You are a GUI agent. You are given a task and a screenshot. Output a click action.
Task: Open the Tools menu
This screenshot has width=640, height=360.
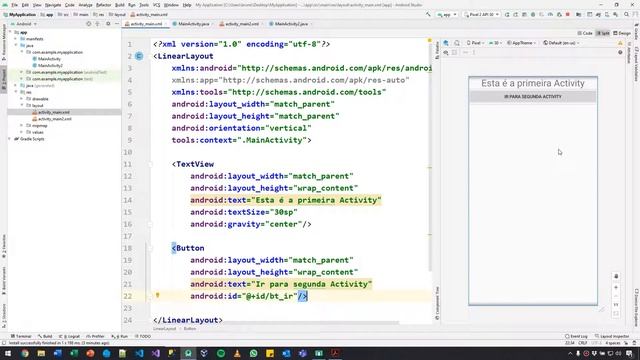(144, 5)
